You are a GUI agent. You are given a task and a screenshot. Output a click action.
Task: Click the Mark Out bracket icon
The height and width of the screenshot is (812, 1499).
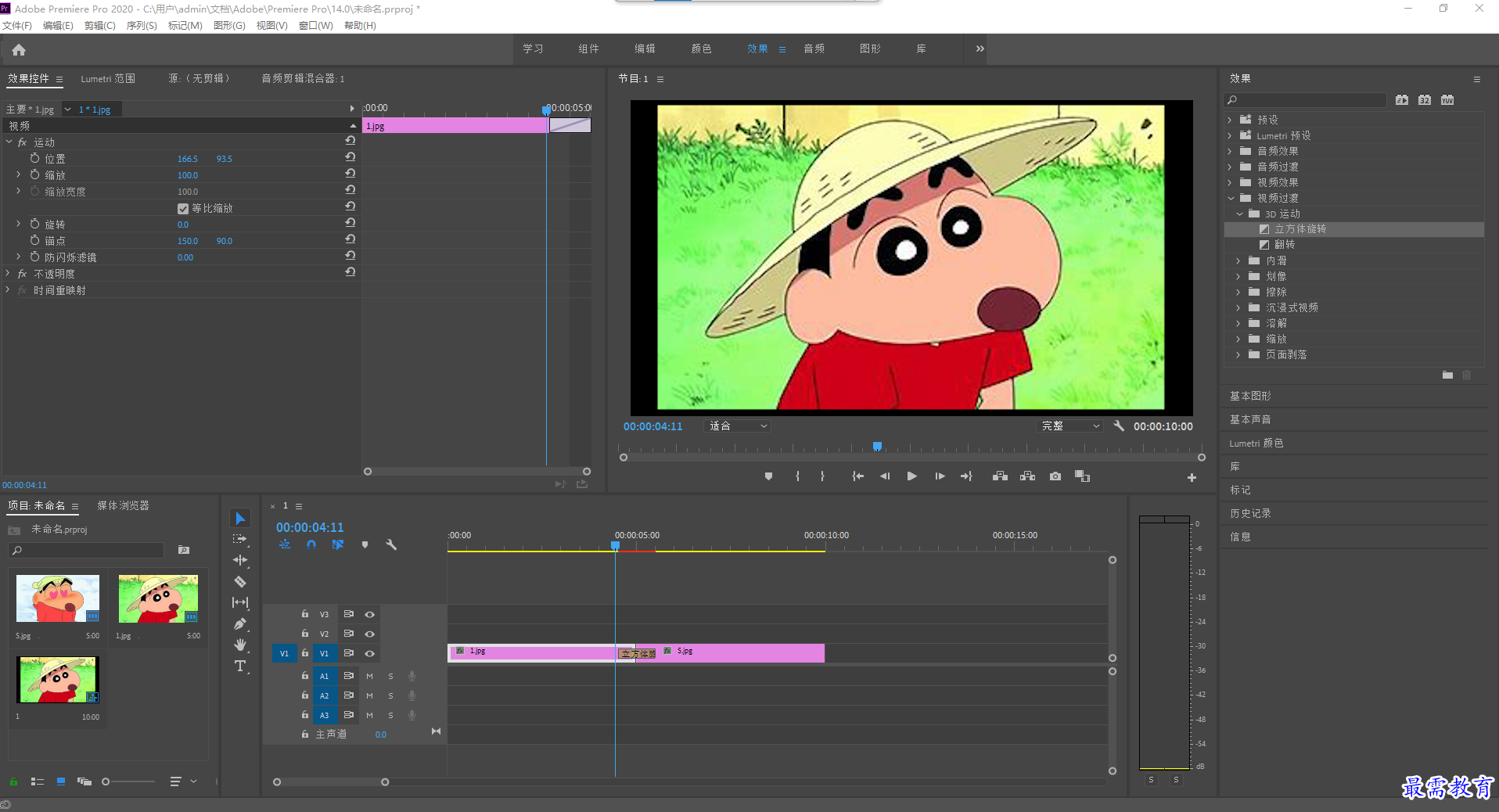click(822, 476)
